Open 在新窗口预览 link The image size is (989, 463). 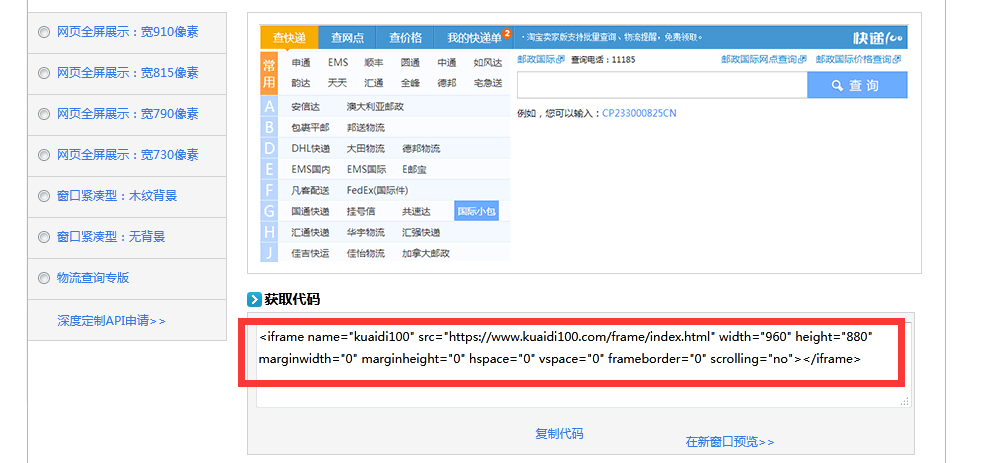[x=729, y=441]
